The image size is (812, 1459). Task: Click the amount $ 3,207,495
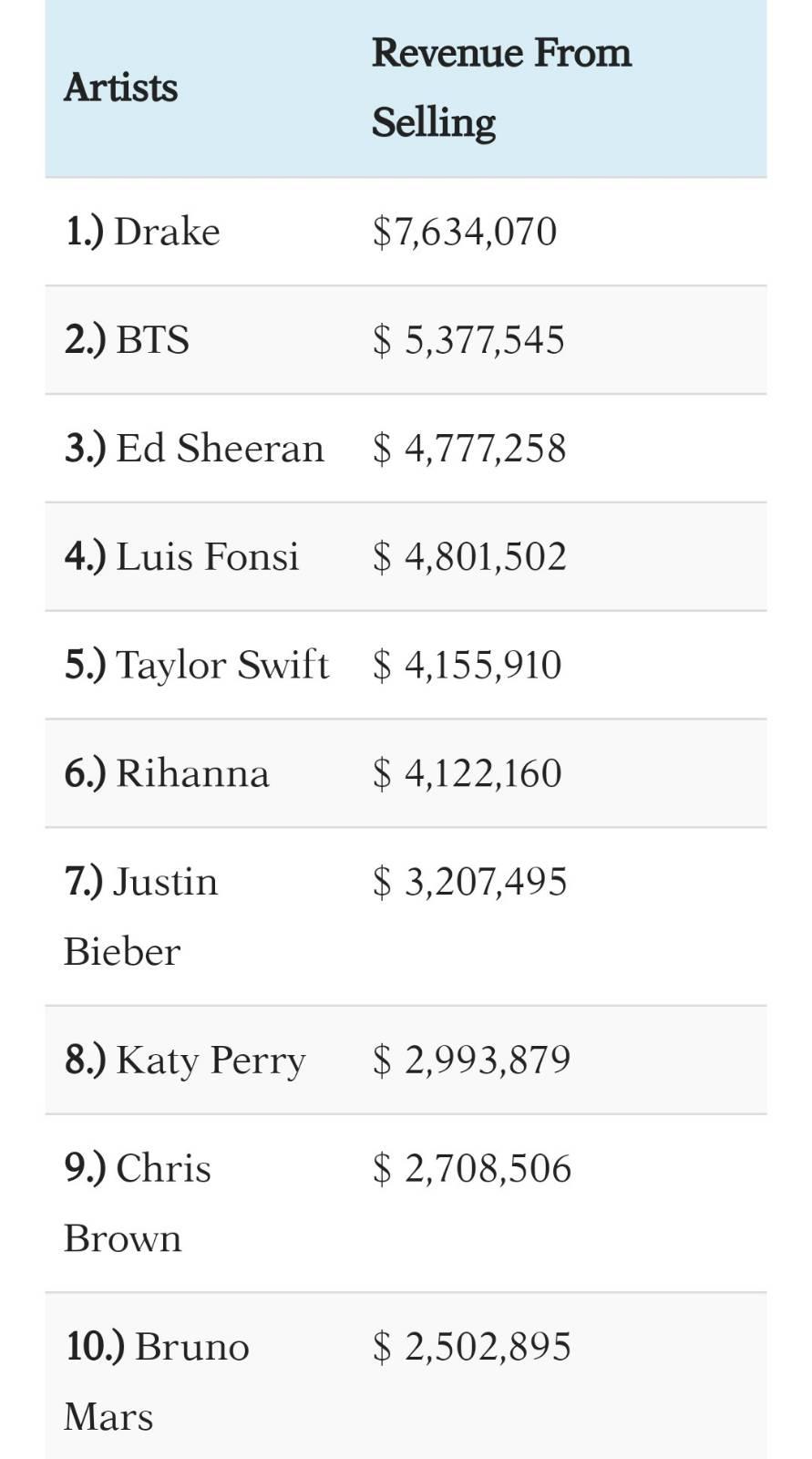(x=469, y=882)
